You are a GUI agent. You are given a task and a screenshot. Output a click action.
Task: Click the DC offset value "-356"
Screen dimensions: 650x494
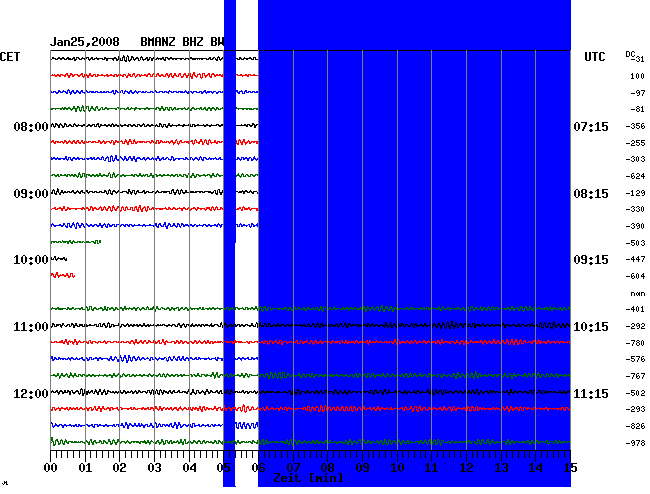pos(635,126)
